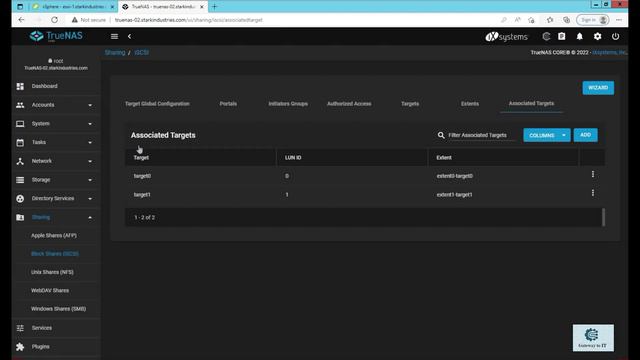Click the WIZARD button

tap(598, 88)
